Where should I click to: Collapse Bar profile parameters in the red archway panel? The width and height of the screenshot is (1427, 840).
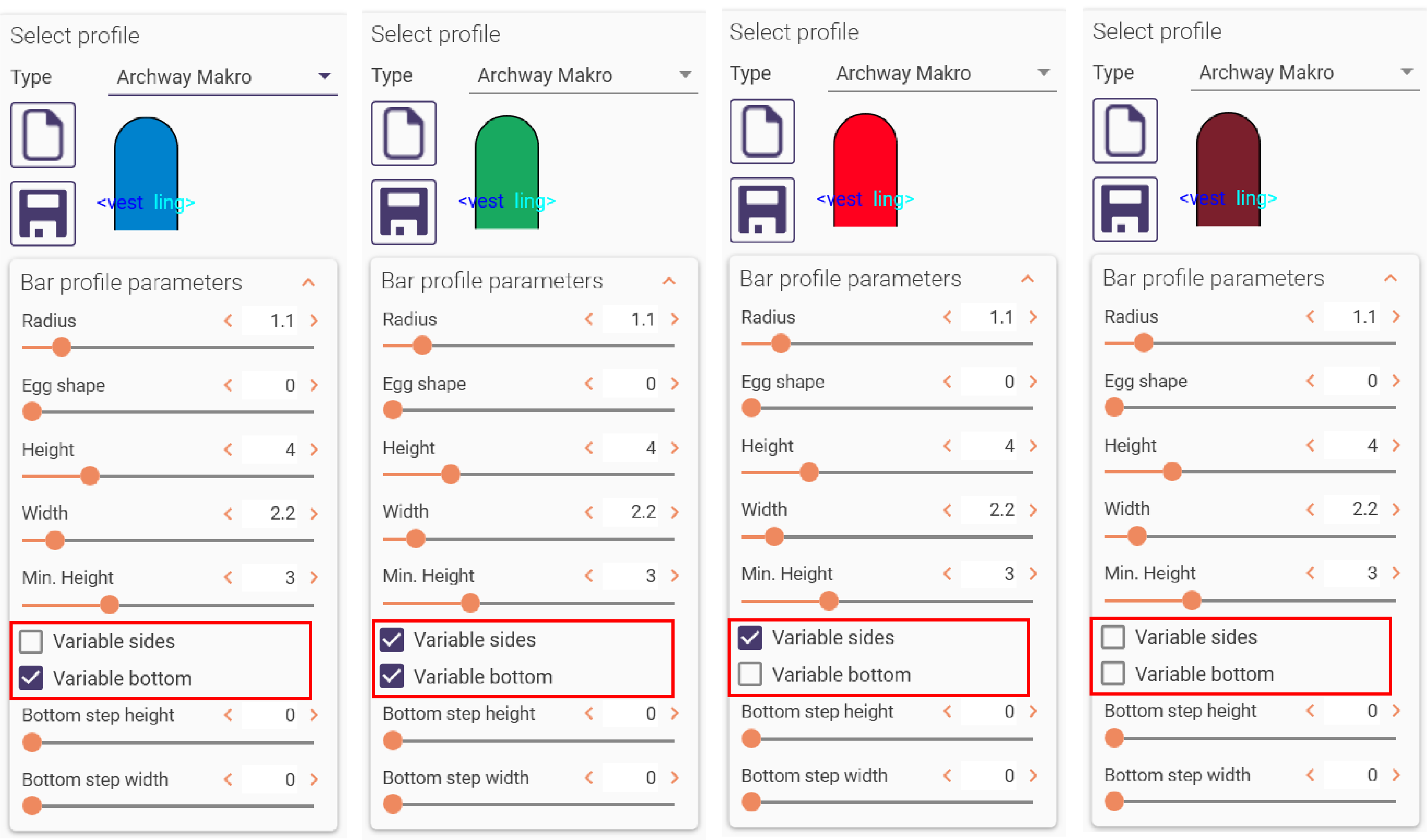pos(1027,279)
